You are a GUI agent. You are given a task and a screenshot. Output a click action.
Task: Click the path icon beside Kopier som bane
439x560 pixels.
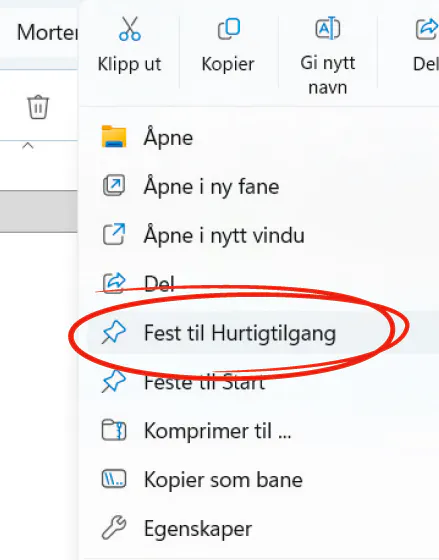pos(114,479)
